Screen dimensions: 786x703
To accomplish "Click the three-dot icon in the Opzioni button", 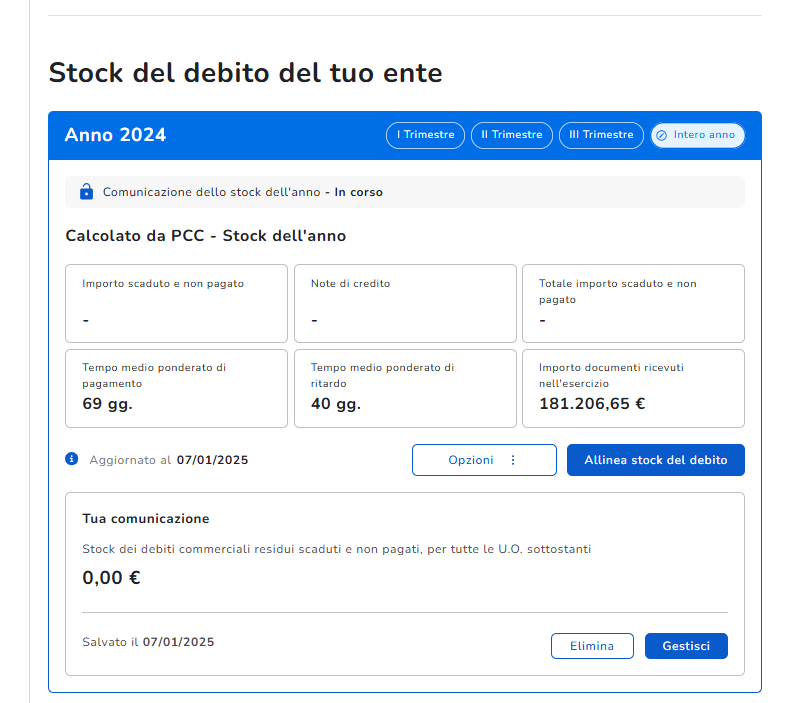I will click(x=513, y=460).
